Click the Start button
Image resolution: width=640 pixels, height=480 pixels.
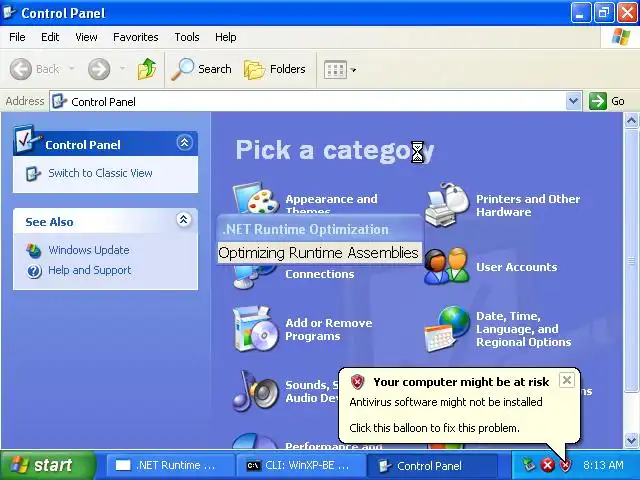coord(46,465)
